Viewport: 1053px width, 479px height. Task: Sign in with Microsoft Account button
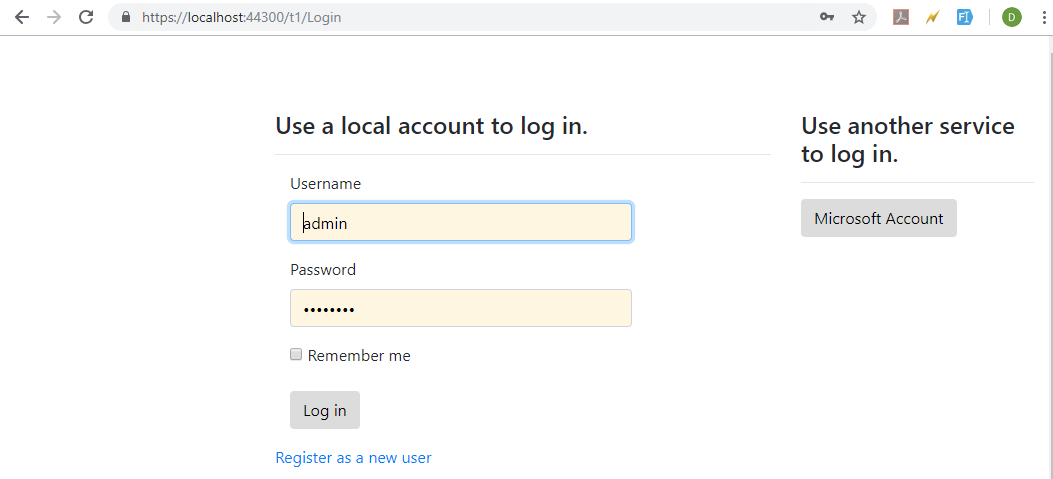pyautogui.click(x=878, y=218)
